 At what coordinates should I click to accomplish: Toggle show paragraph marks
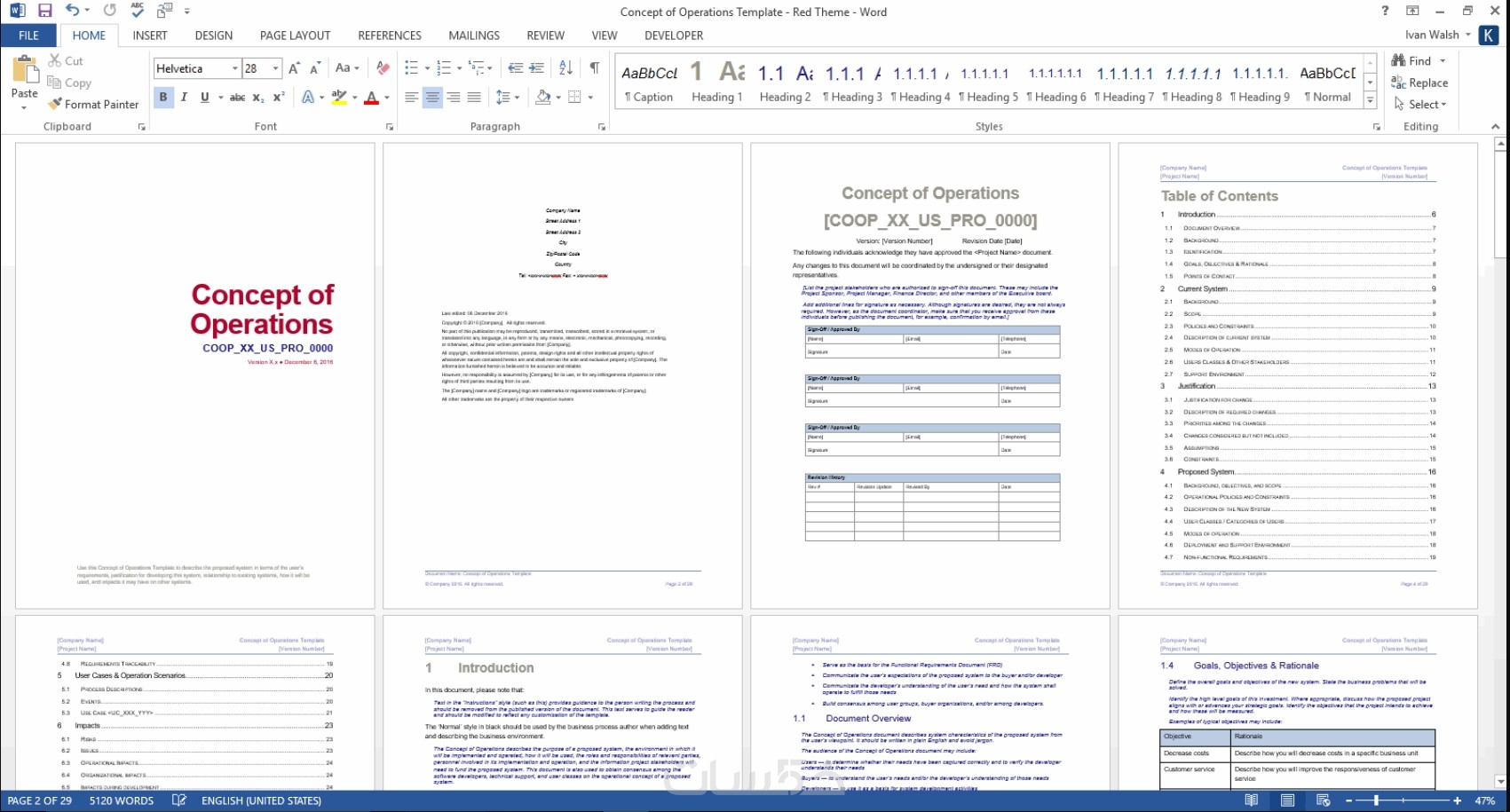pyautogui.click(x=595, y=68)
